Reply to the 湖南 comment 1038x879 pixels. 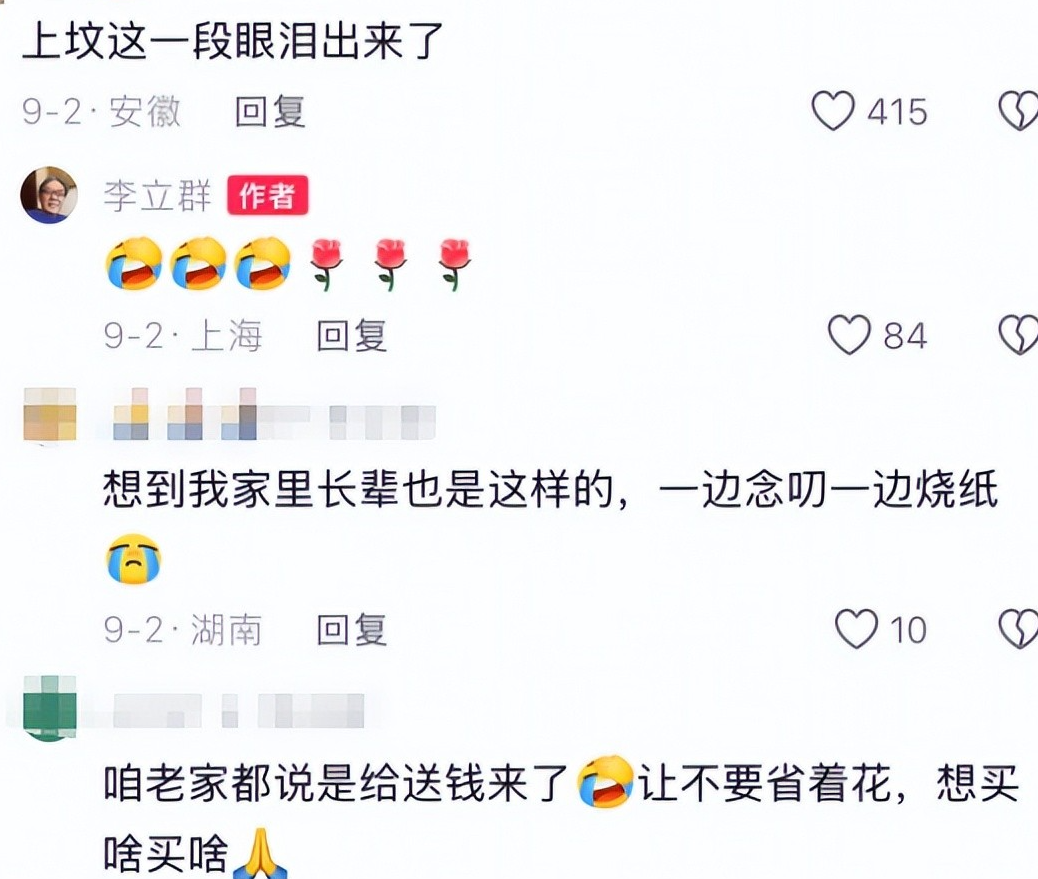point(352,629)
